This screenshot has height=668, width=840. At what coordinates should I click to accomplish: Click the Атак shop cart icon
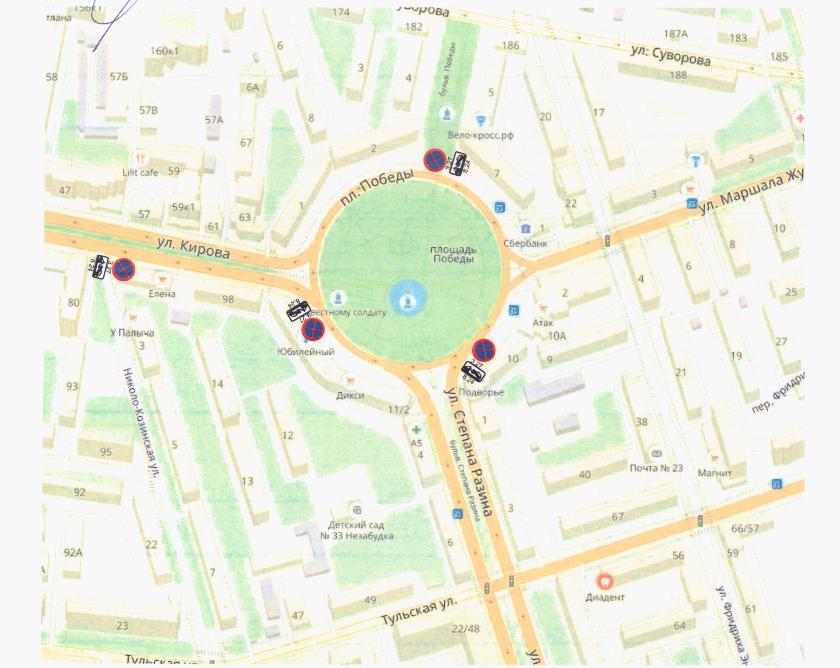[x=543, y=309]
